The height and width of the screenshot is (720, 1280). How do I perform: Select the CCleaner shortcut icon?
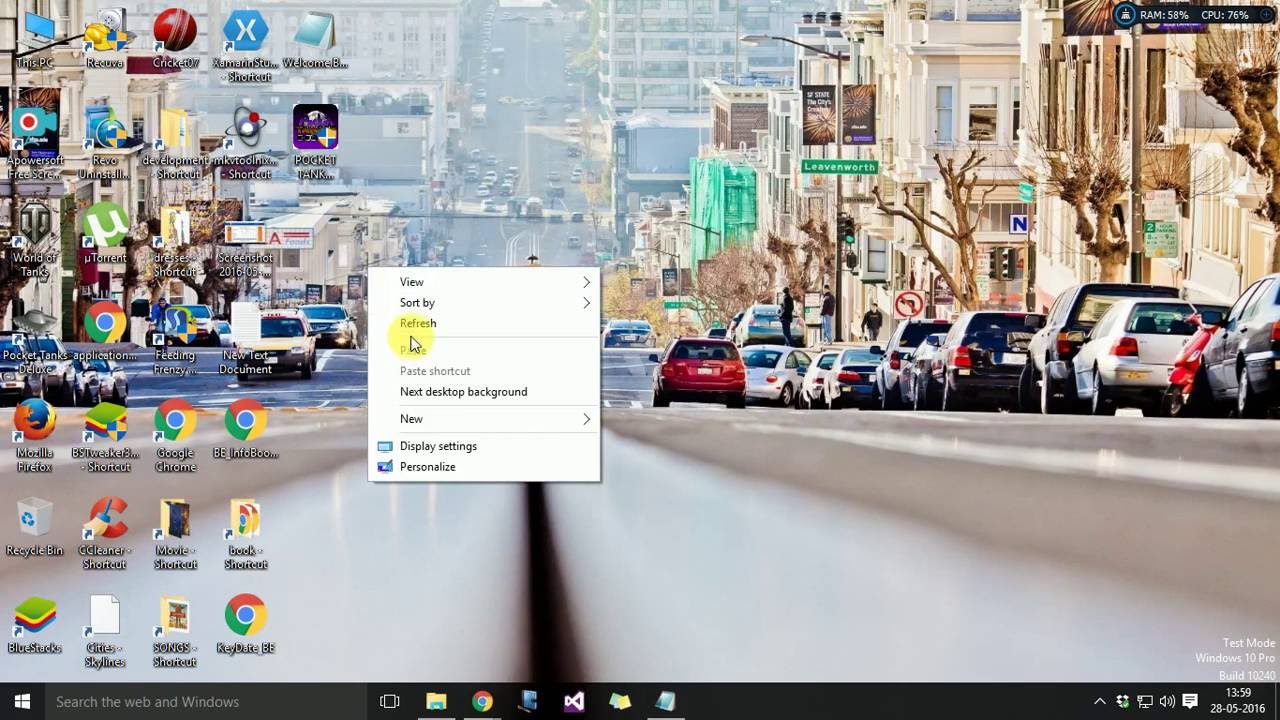pyautogui.click(x=105, y=520)
